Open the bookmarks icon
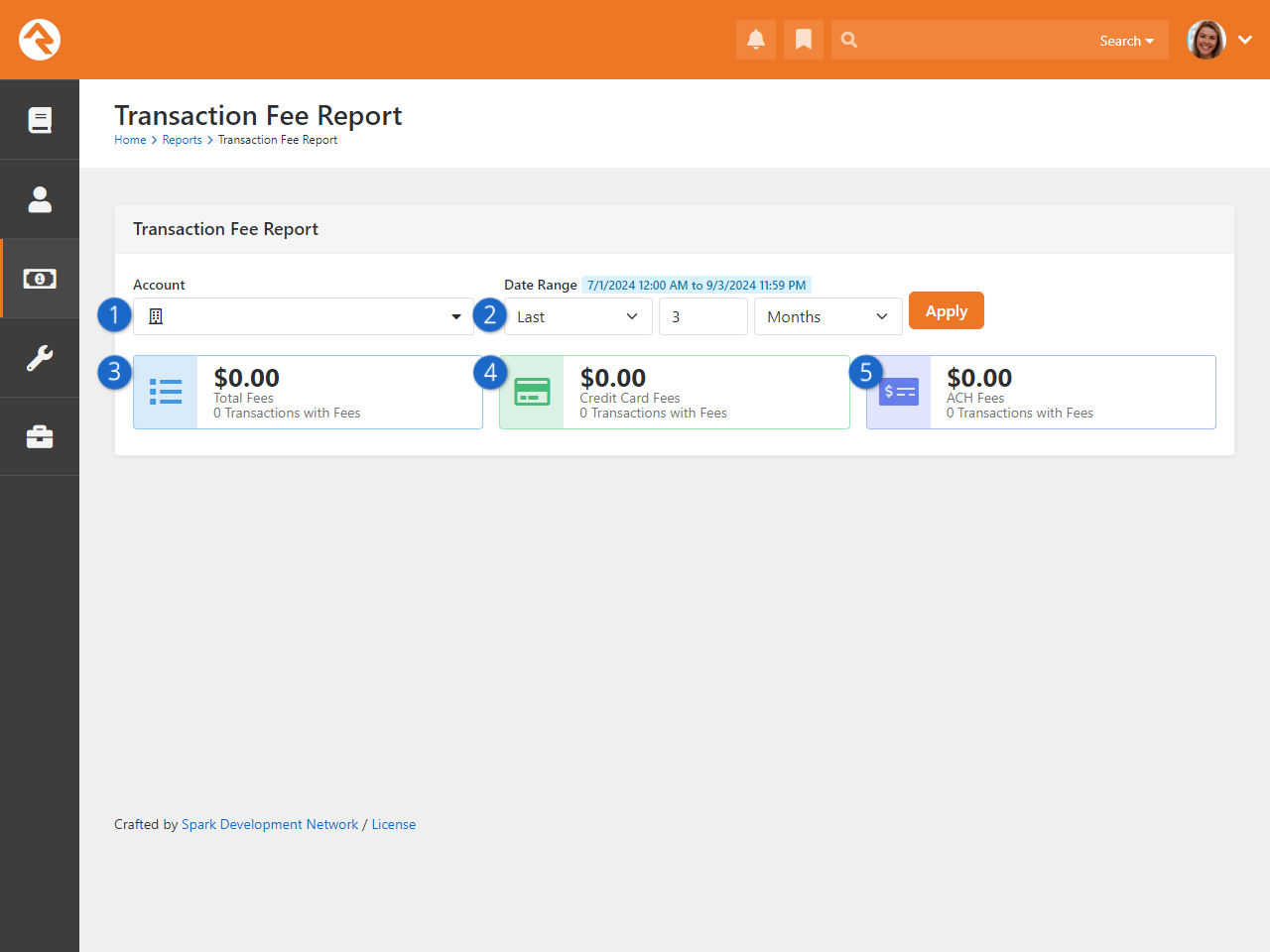The height and width of the screenshot is (952, 1270). click(x=804, y=40)
